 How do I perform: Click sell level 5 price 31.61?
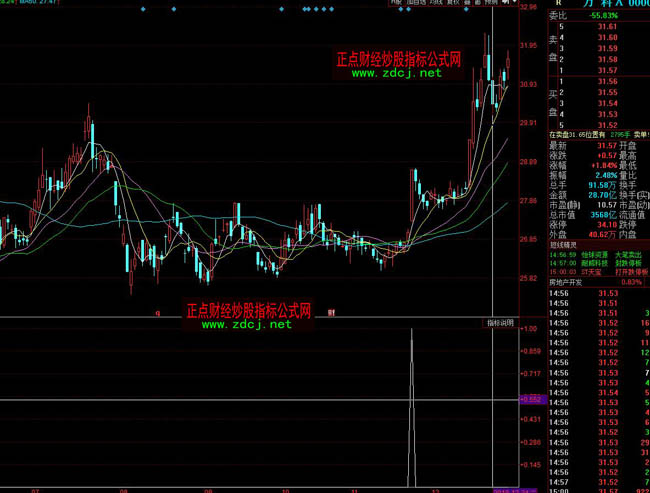click(x=606, y=27)
